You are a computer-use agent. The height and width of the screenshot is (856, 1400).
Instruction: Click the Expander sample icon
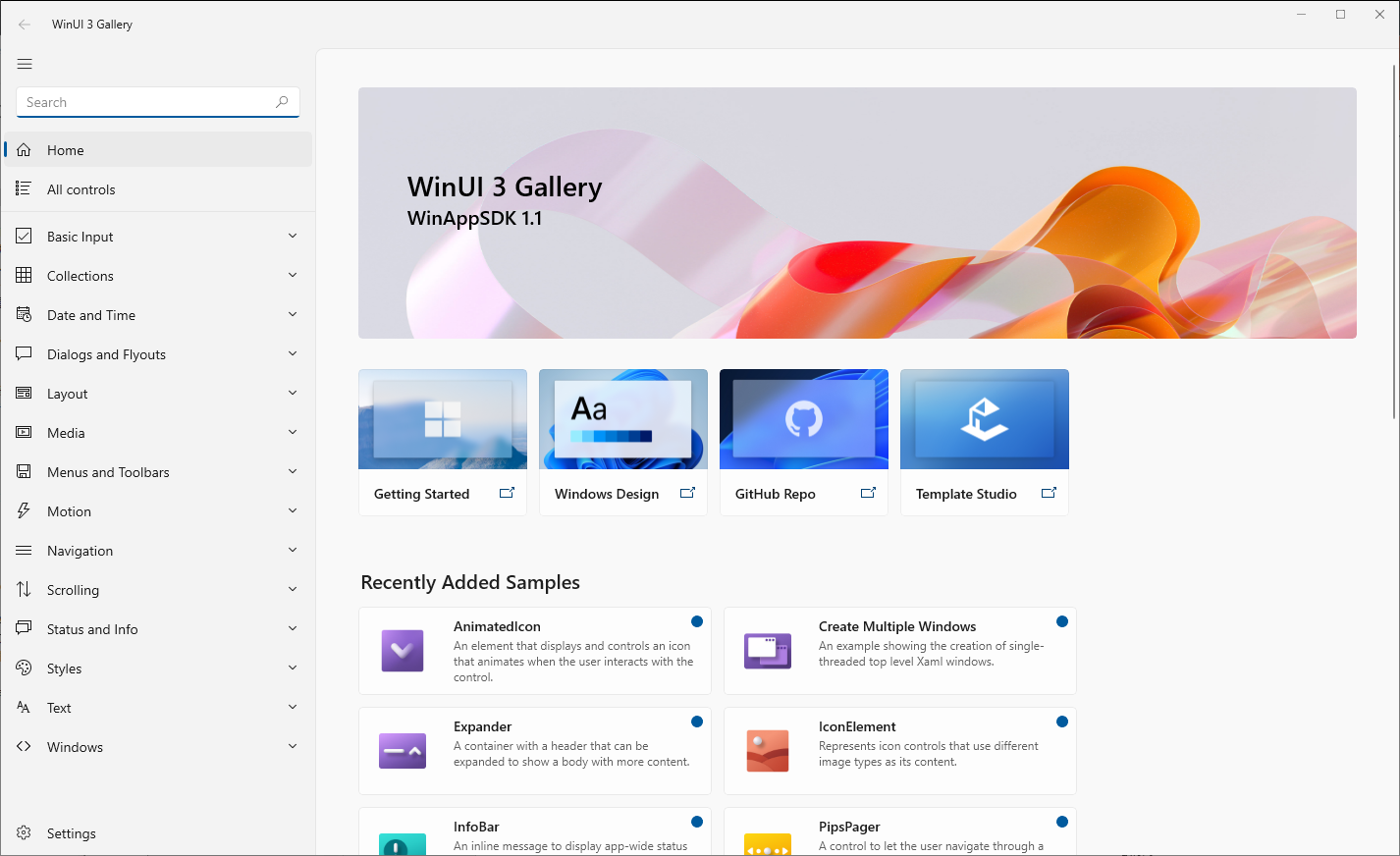point(403,751)
